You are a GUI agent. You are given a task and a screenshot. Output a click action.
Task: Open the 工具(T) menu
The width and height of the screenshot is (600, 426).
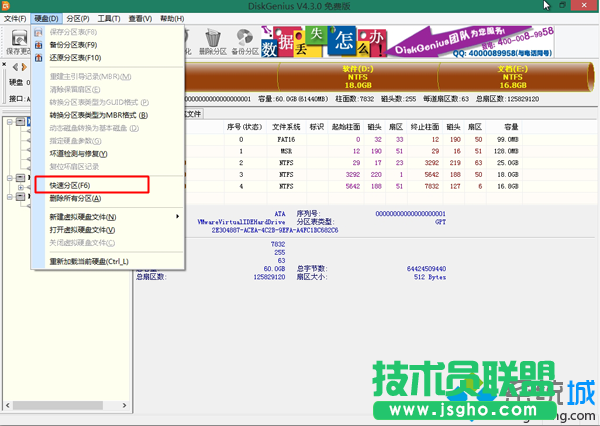pyautogui.click(x=109, y=18)
